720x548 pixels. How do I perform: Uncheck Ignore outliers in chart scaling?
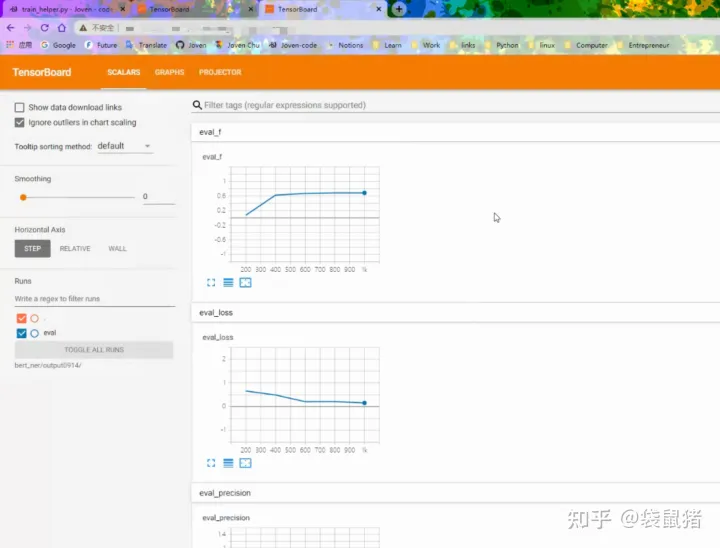pos(20,122)
